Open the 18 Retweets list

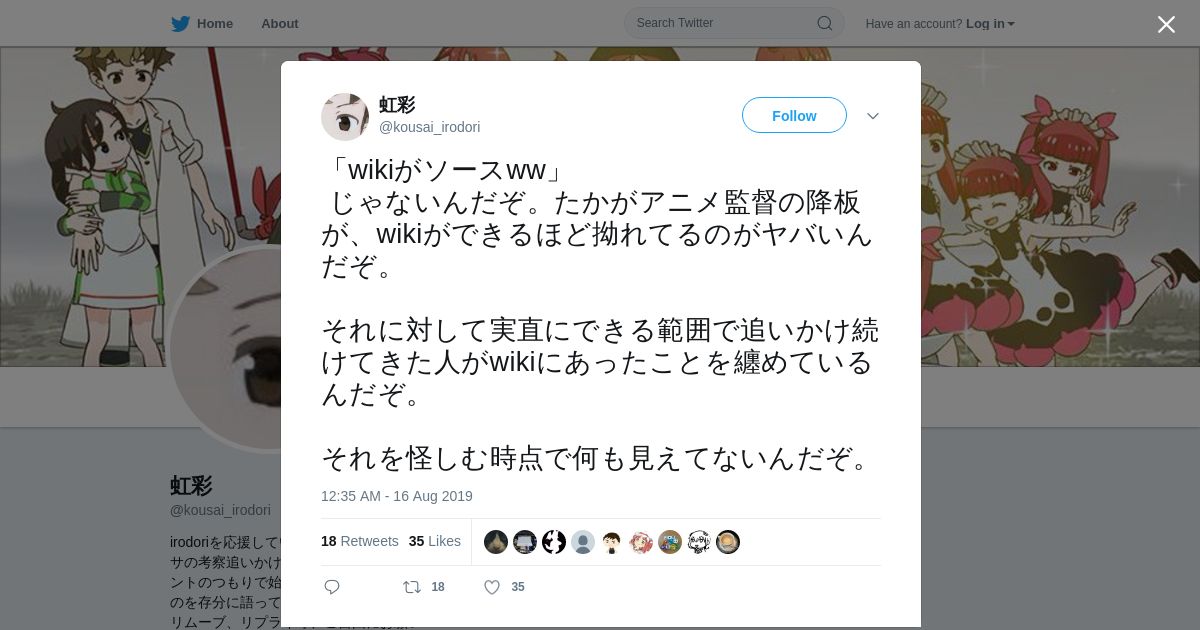point(360,541)
